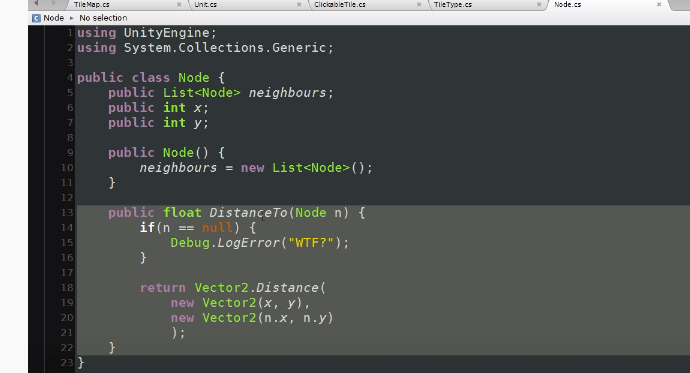Close the Node.cs tab
The width and height of the screenshot is (690, 373).
pyautogui.click(x=659, y=4)
